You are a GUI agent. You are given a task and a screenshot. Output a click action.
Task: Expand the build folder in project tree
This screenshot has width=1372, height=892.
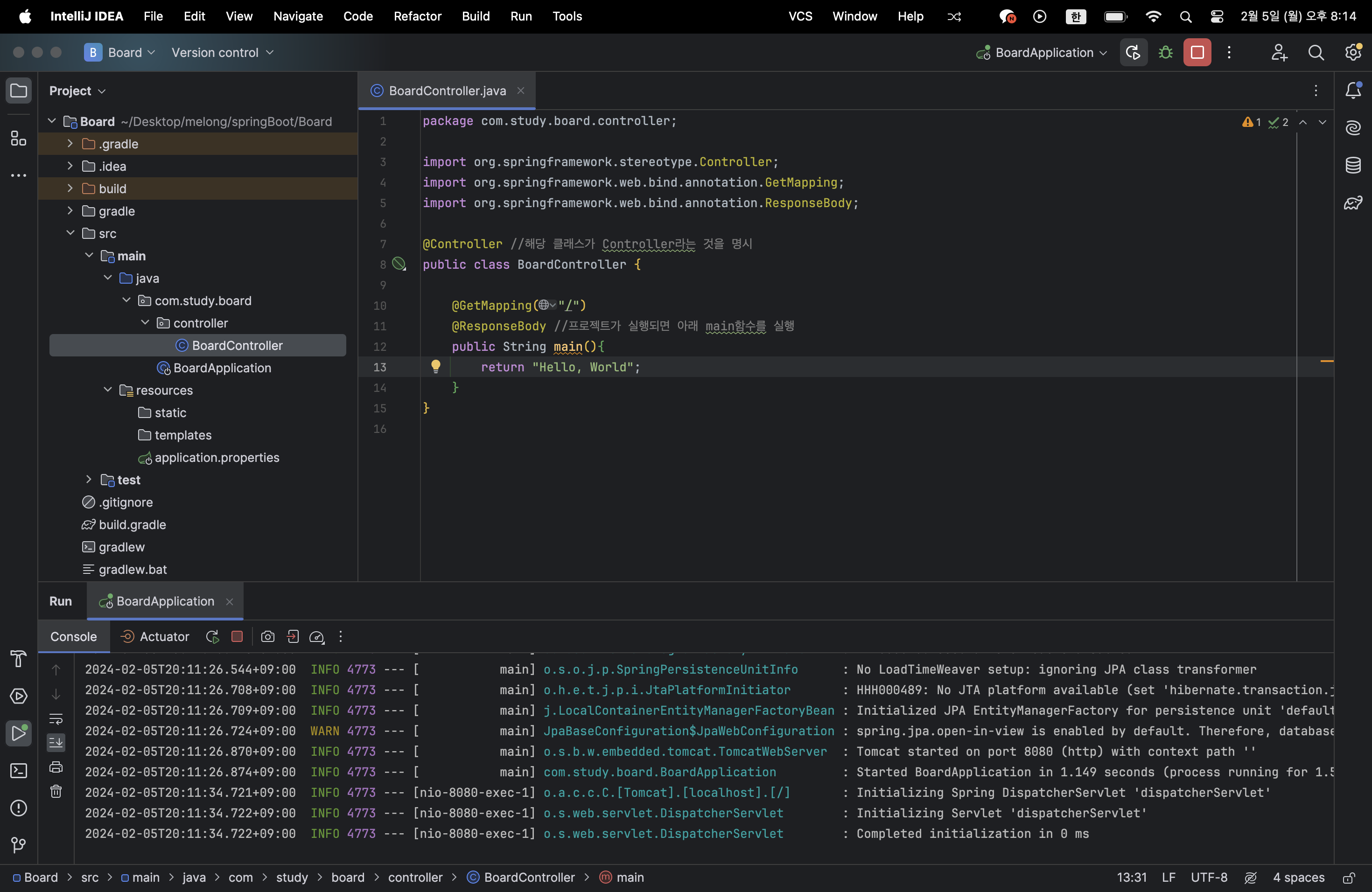pos(70,188)
